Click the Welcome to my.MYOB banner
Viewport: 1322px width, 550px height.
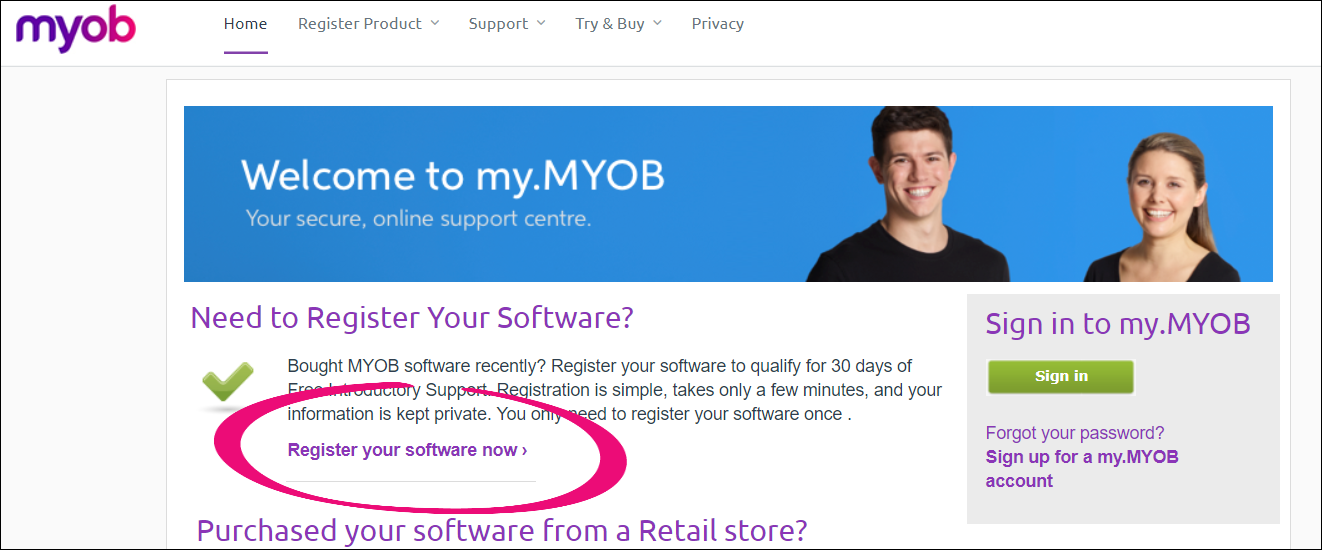(728, 194)
